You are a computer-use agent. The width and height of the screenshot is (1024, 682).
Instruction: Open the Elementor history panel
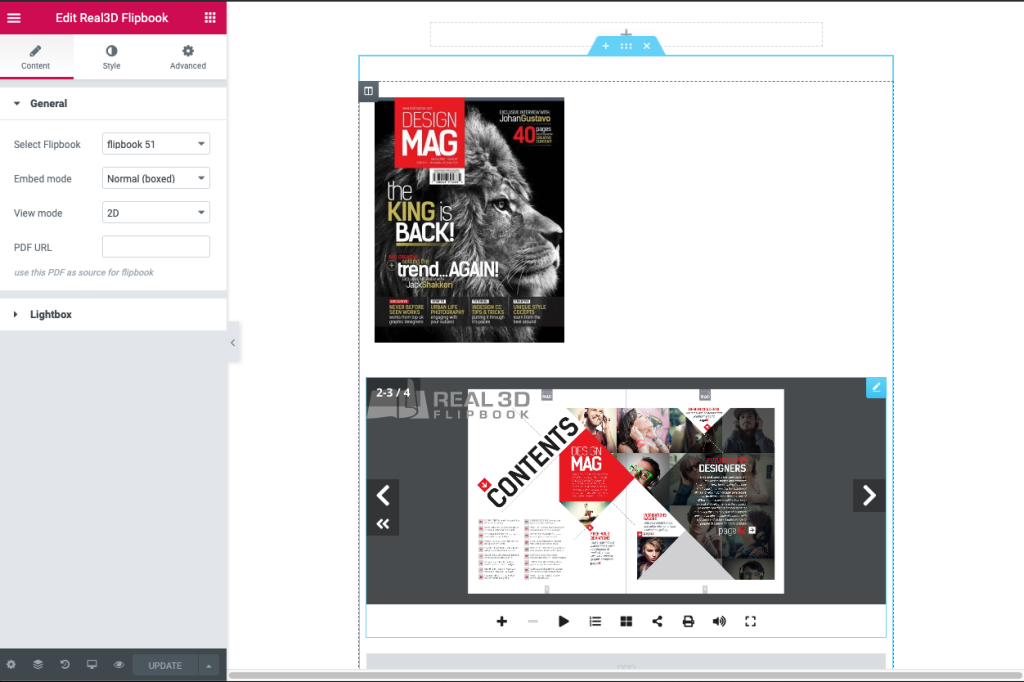(64, 663)
